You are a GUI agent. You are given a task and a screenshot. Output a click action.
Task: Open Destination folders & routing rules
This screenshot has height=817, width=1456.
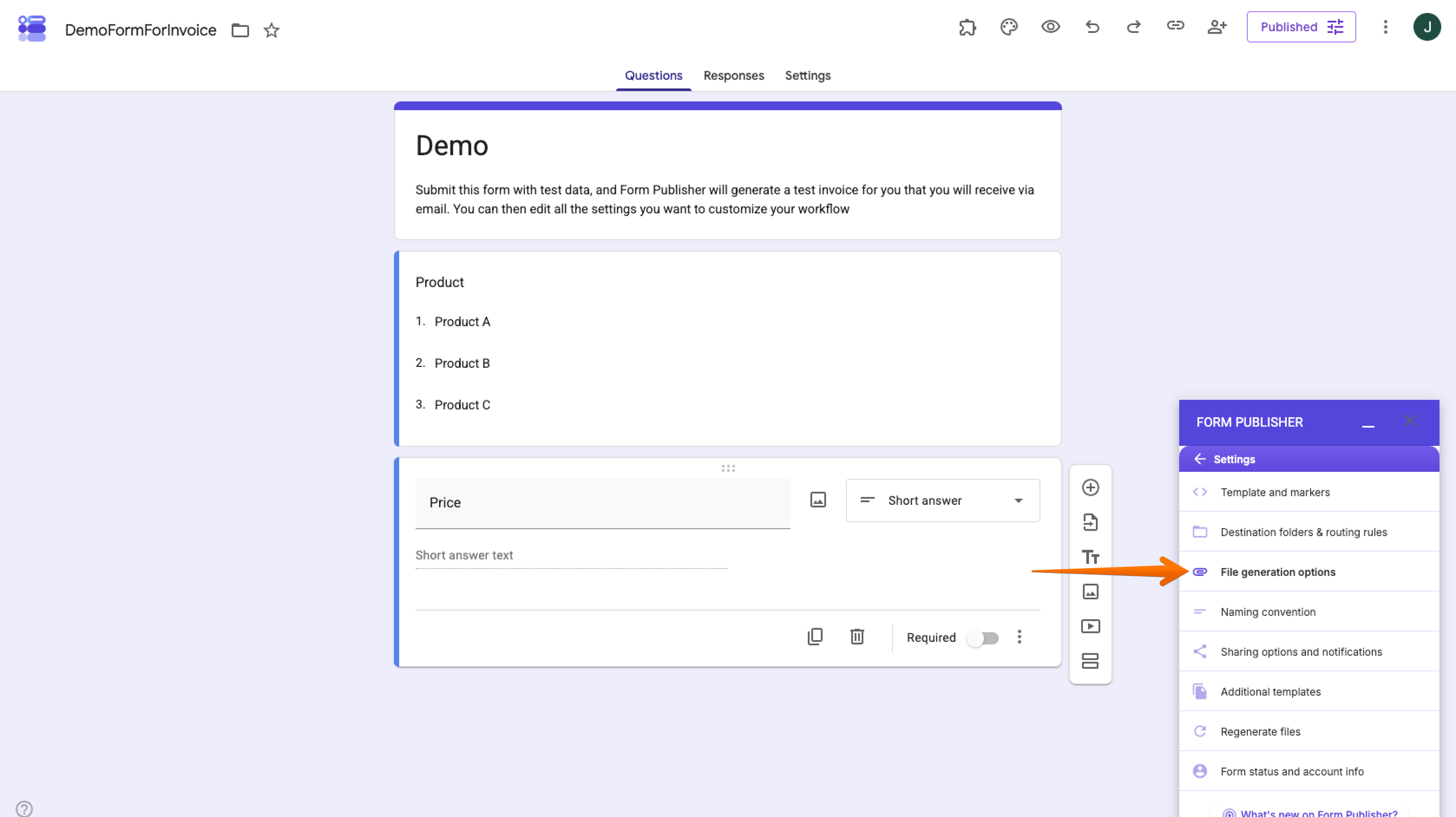pyautogui.click(x=1309, y=532)
